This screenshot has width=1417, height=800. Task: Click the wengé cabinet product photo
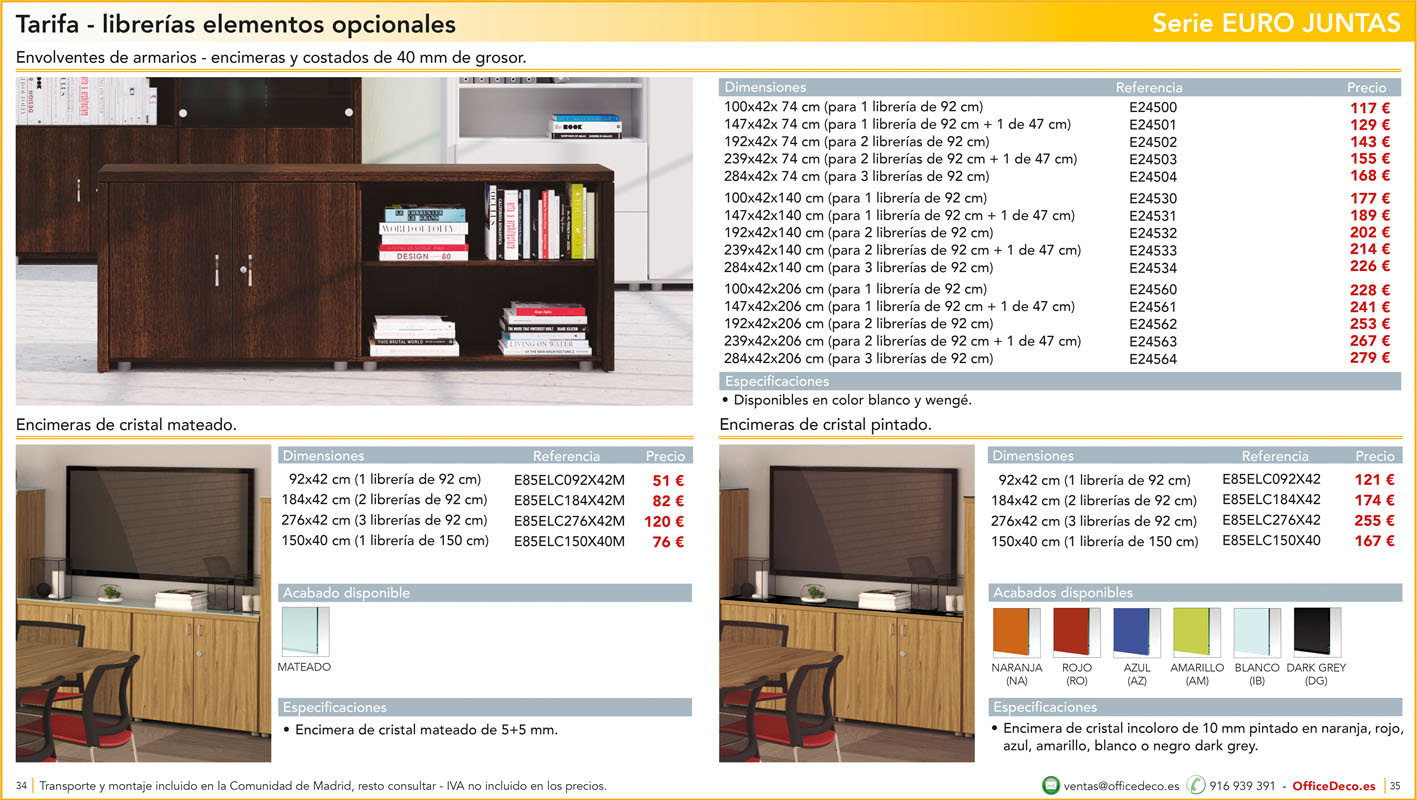click(354, 241)
